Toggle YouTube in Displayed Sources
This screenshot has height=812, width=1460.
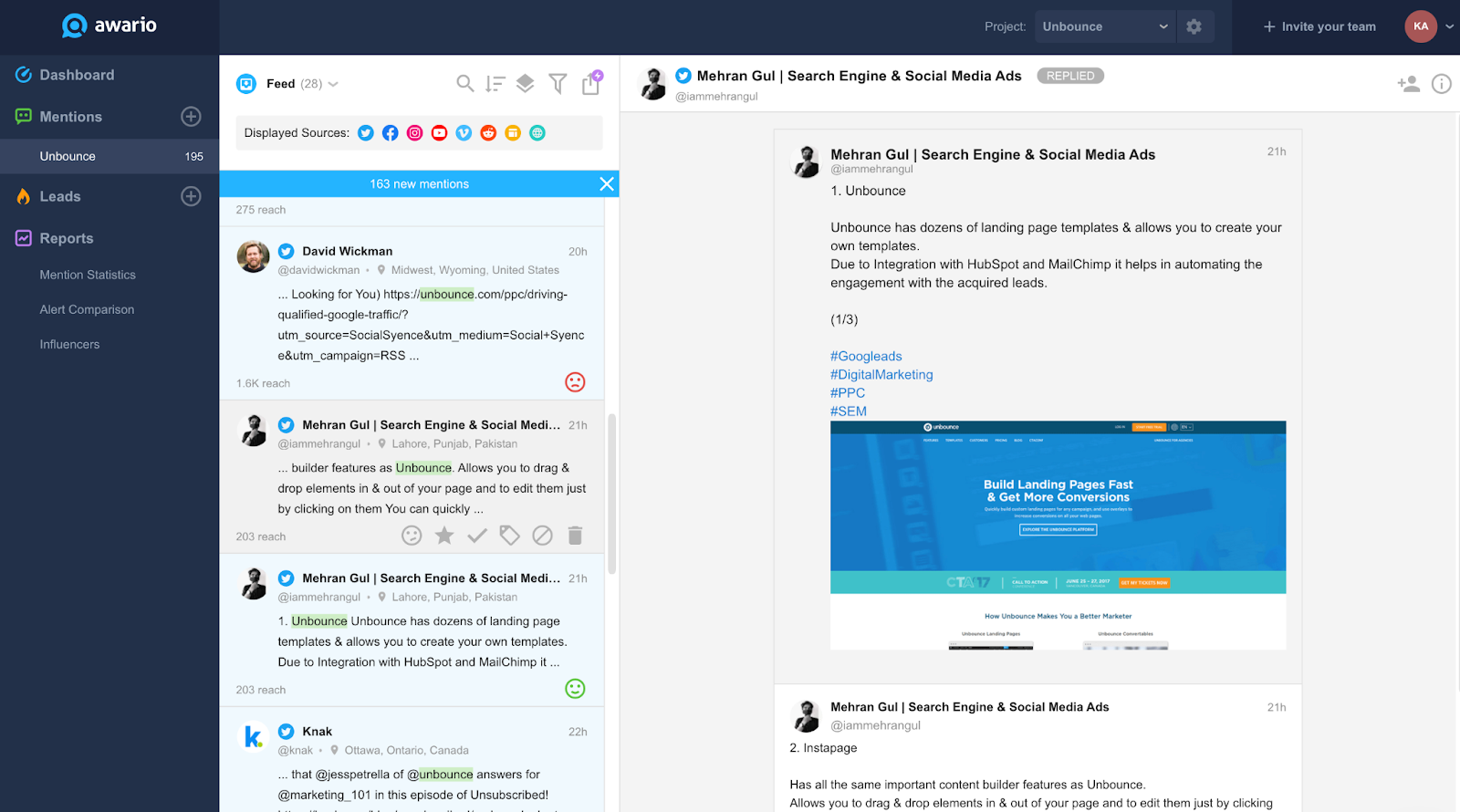(x=440, y=133)
